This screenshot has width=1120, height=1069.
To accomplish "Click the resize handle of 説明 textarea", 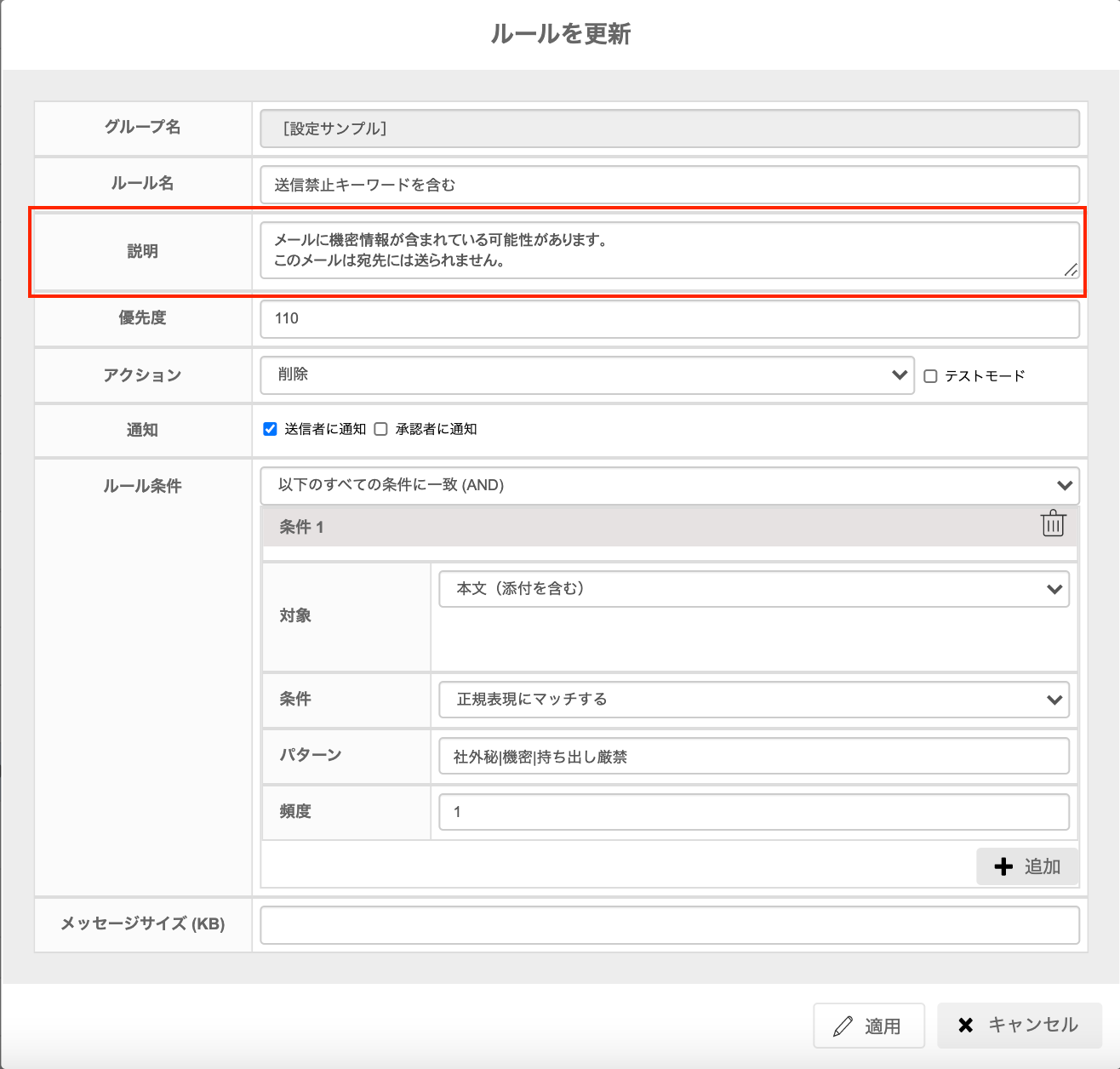I will (x=1071, y=270).
